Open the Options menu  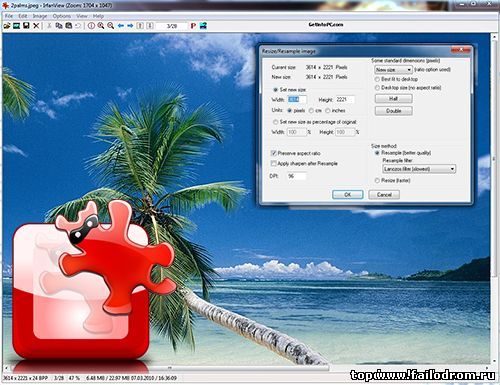pyautogui.click(x=62, y=16)
